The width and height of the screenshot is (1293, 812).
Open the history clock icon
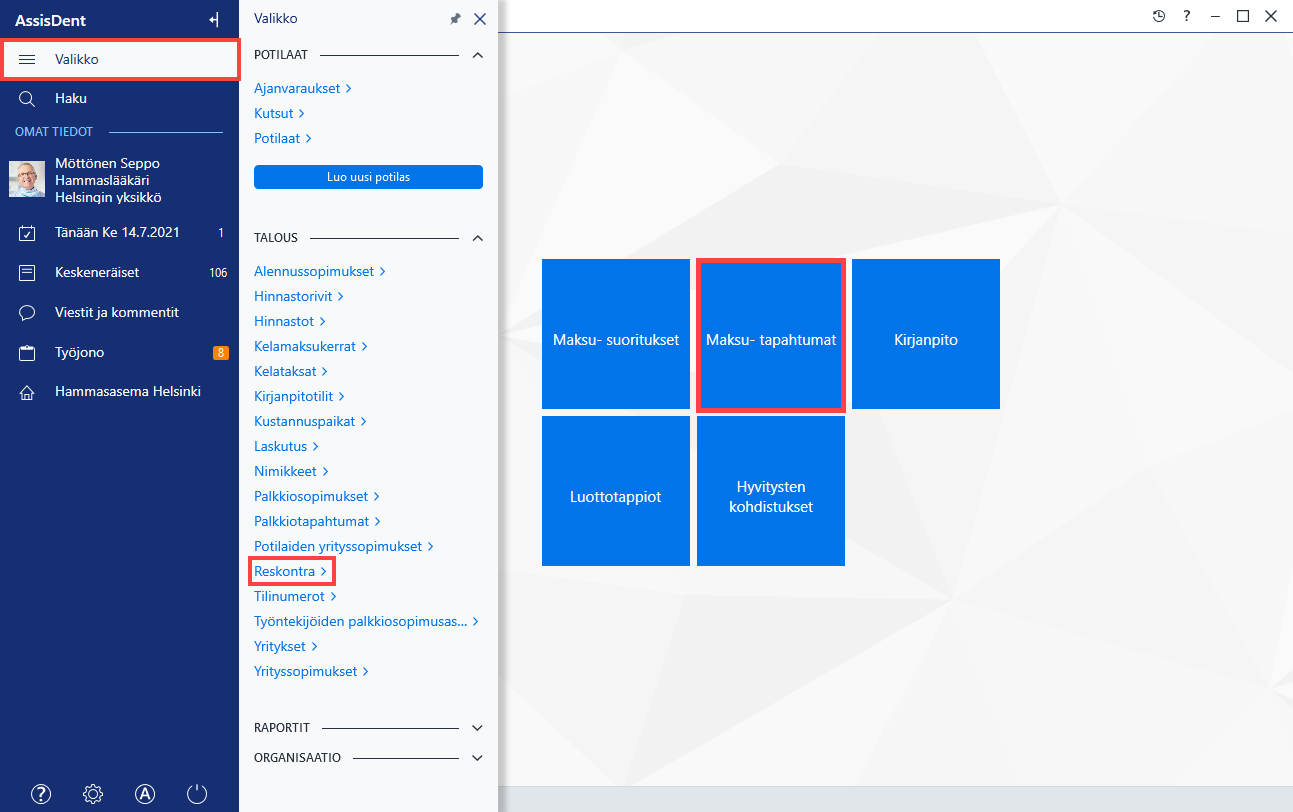pos(1159,16)
